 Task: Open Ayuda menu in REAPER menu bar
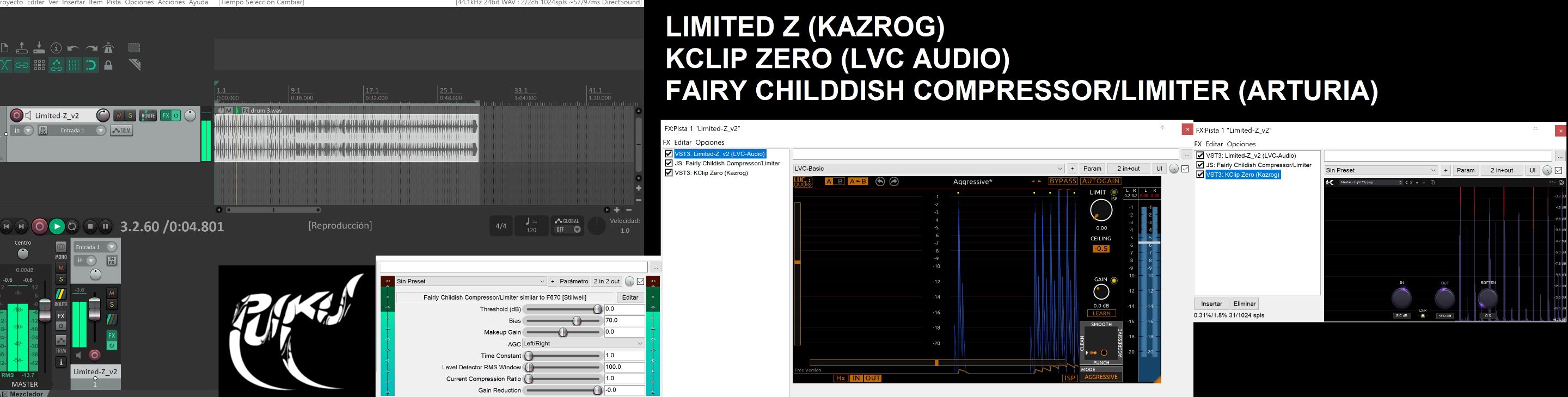(x=198, y=3)
